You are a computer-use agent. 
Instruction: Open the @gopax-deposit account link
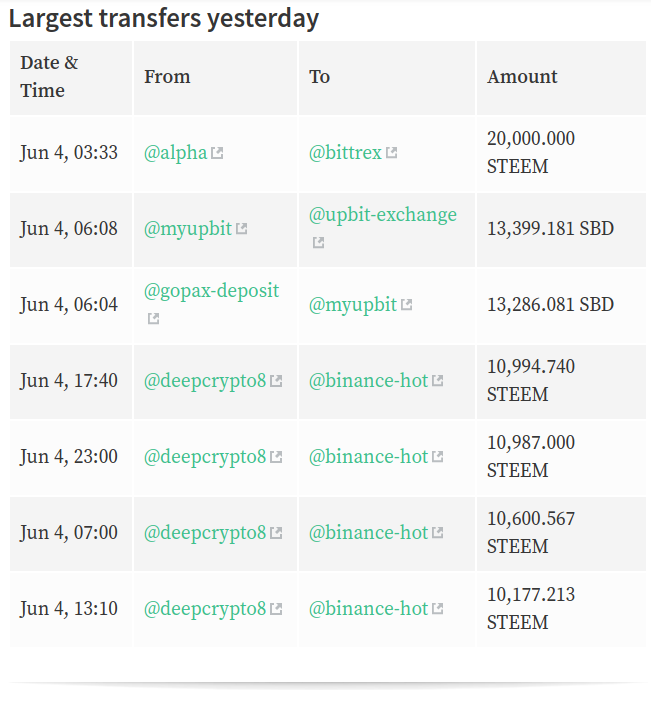(211, 291)
